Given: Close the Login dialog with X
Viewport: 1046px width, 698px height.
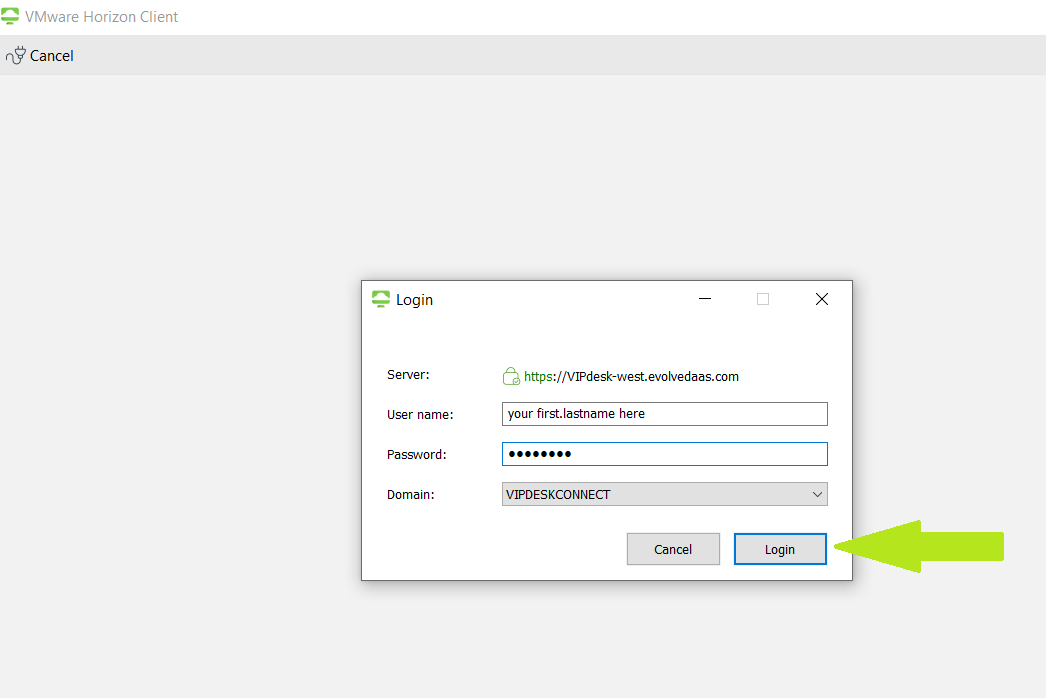Looking at the screenshot, I should coord(822,299).
